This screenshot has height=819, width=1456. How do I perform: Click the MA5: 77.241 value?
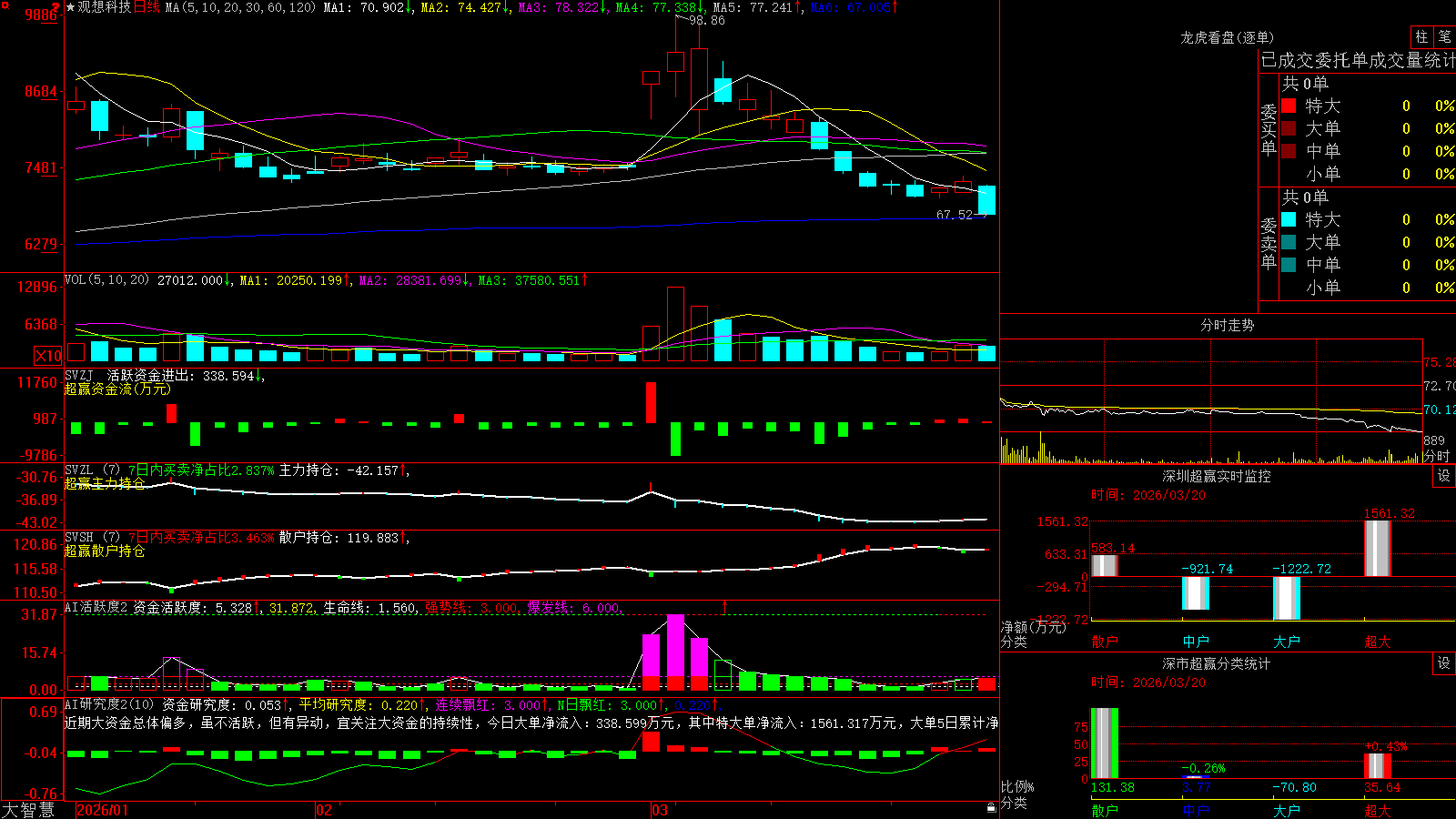click(758, 7)
